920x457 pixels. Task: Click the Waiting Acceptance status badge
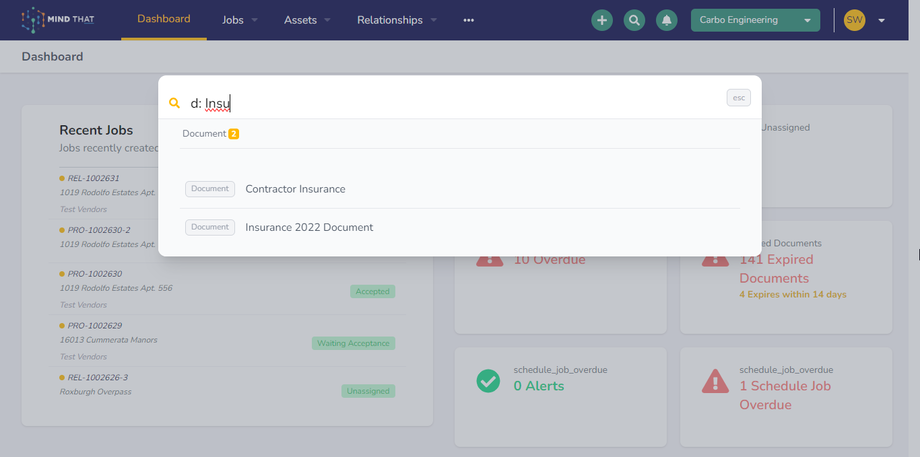pyautogui.click(x=353, y=343)
